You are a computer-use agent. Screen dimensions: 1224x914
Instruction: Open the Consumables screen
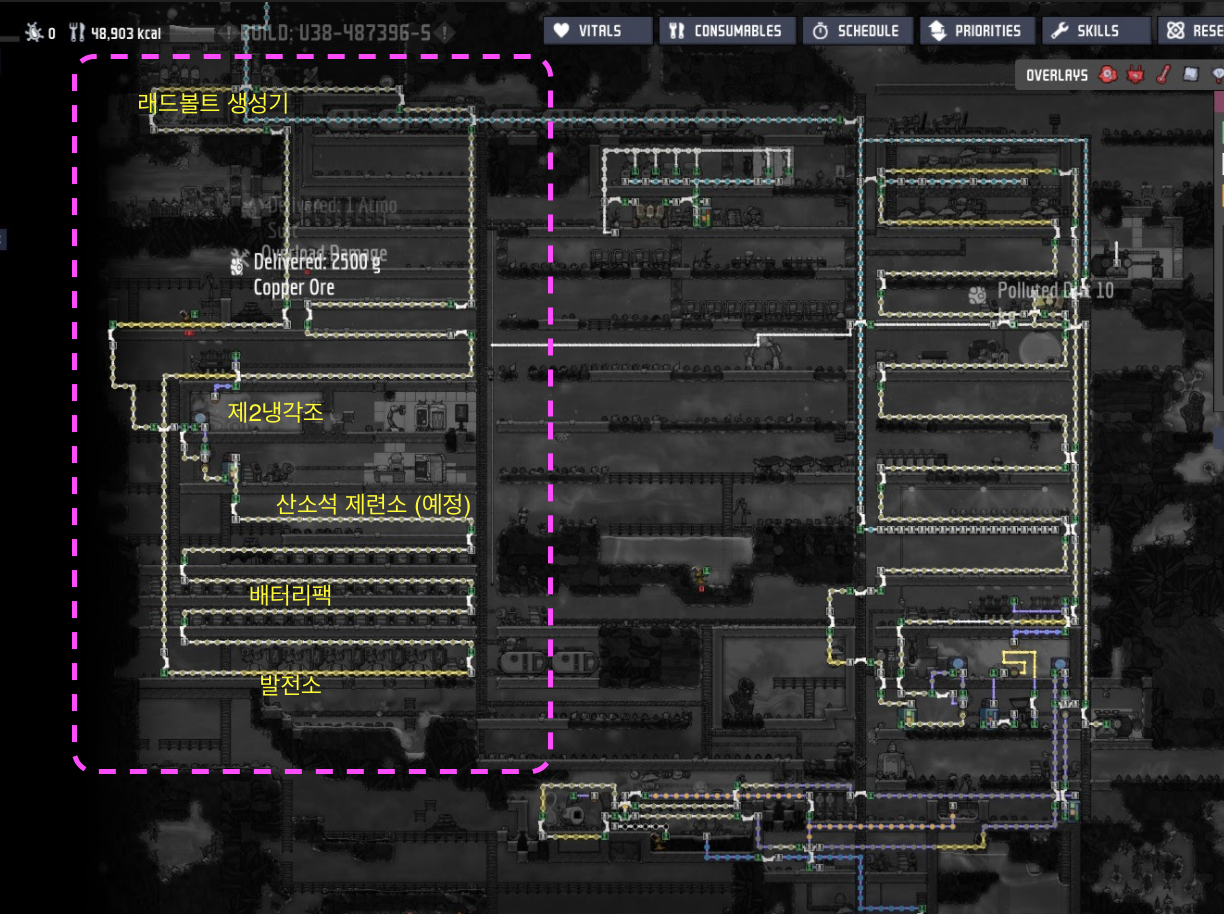point(727,31)
